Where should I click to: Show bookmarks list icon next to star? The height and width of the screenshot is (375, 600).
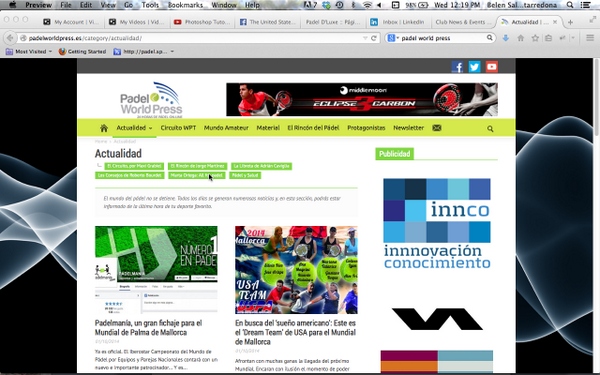coord(548,38)
